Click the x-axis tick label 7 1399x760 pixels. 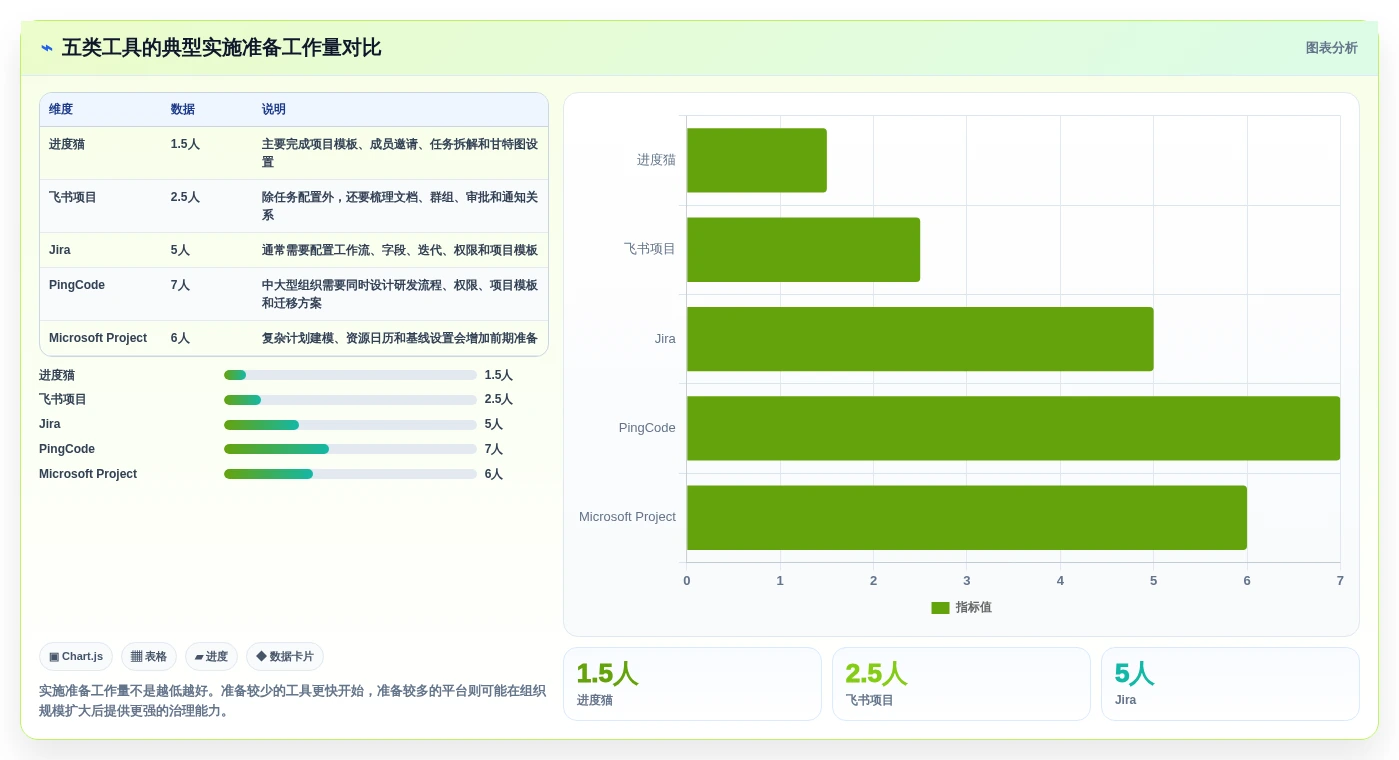1340,581
